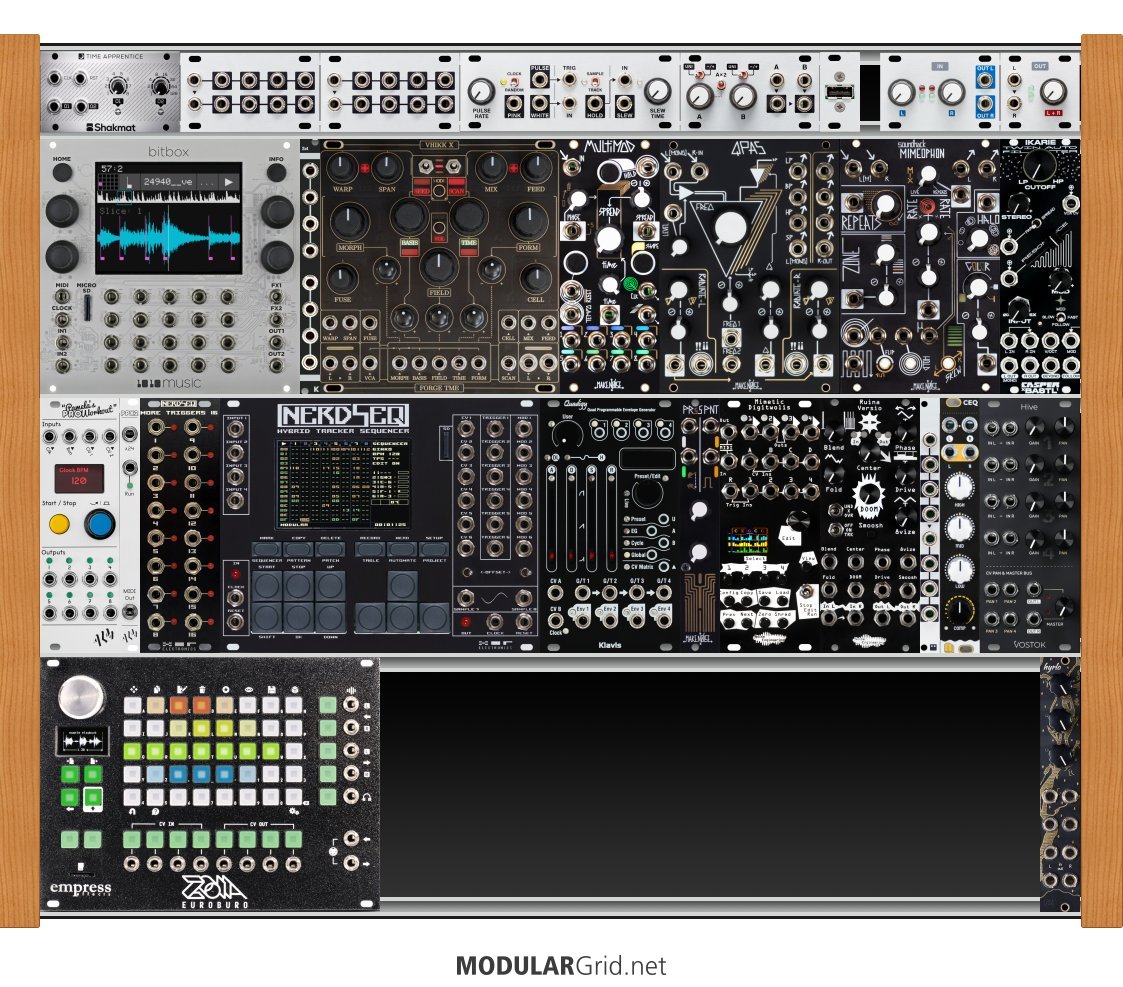Click the blue knob on Pamela's PRO Workout
1123x987 pixels.
(x=100, y=525)
